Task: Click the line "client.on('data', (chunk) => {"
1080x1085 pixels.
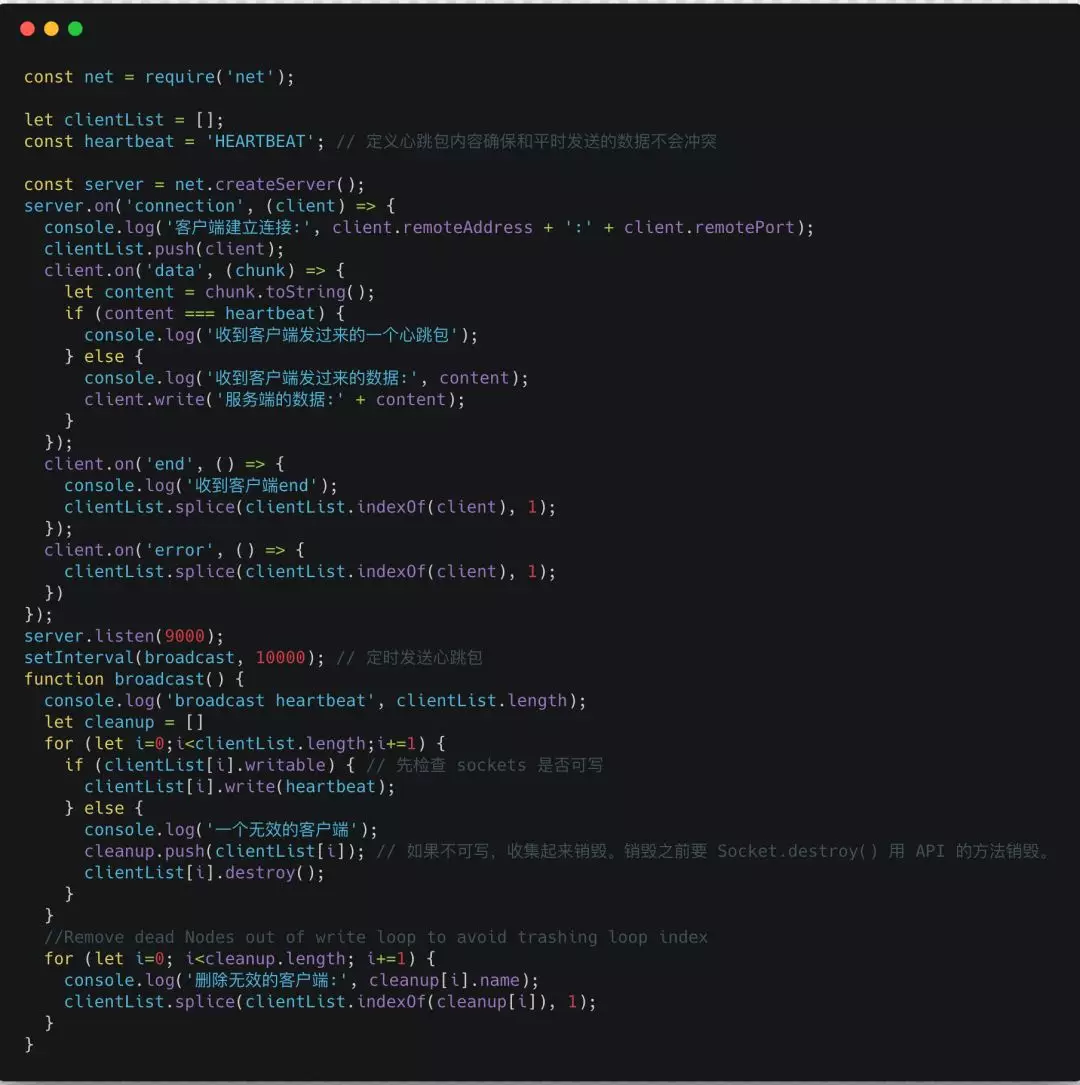Action: pos(194,270)
